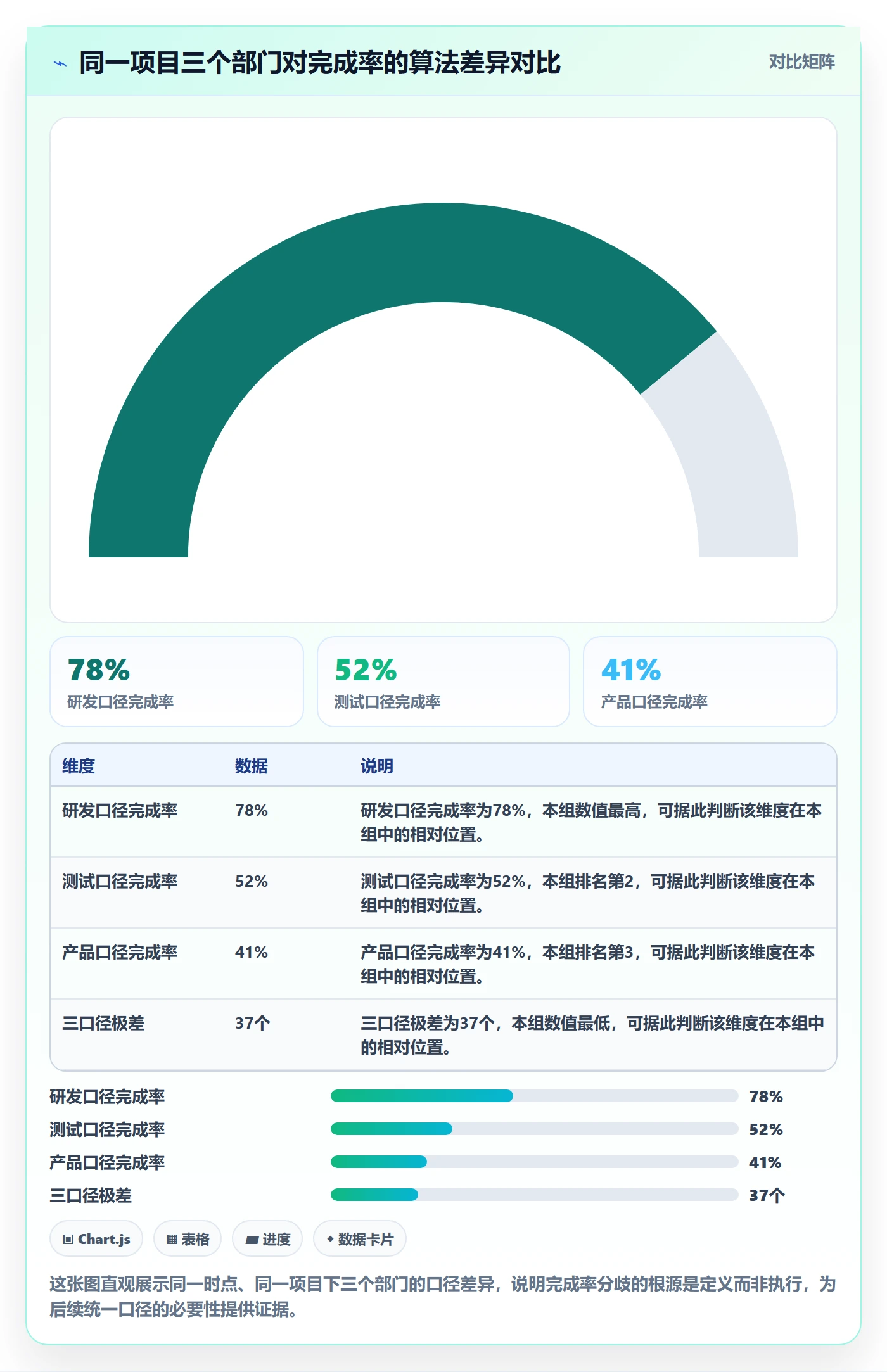Click description starting 测试口径完成率为52%
The height and width of the screenshot is (1372, 887).
pos(587,893)
